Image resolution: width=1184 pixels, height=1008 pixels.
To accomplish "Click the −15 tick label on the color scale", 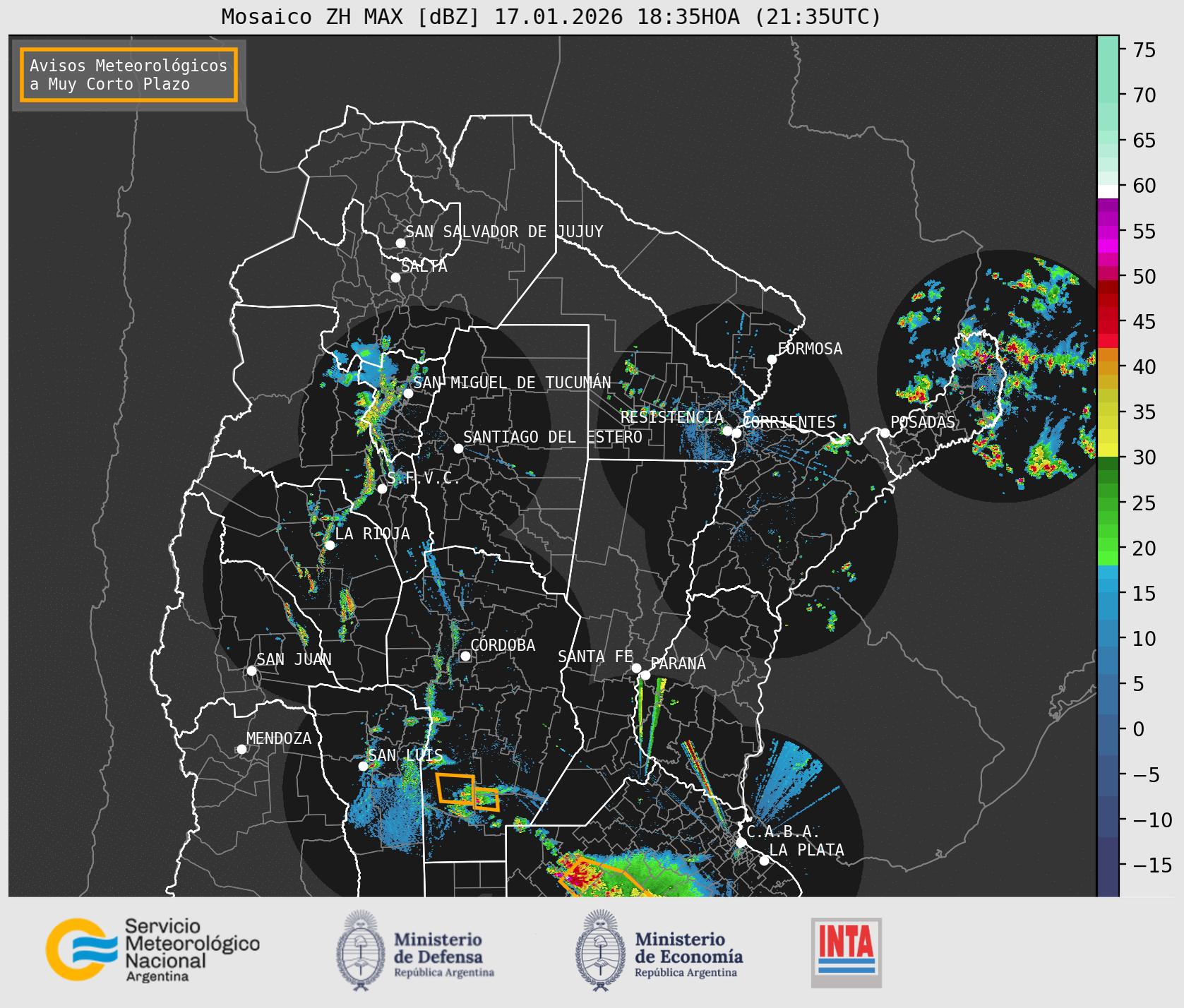I will tap(1152, 865).
